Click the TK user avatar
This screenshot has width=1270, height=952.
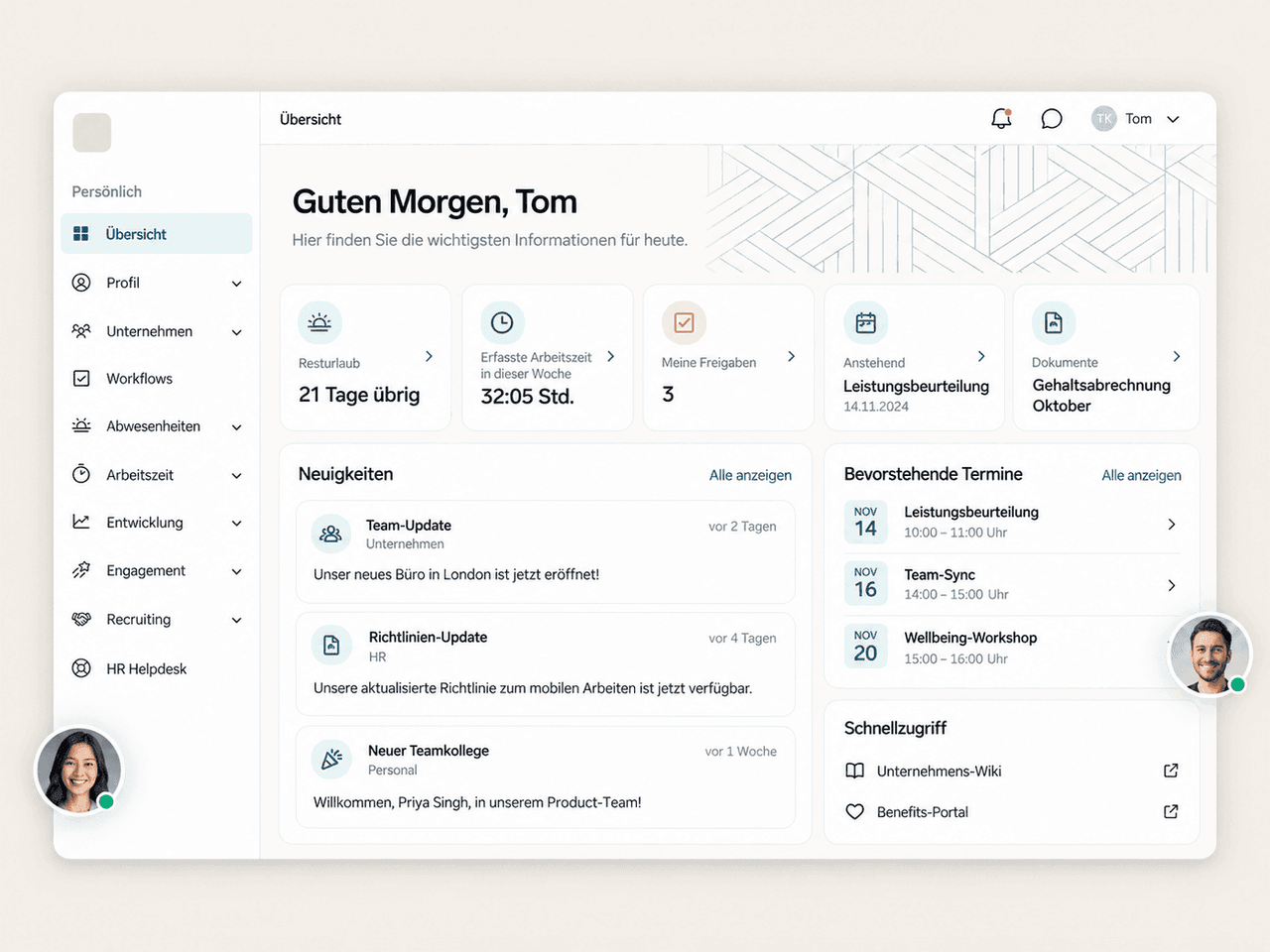pyautogui.click(x=1104, y=119)
